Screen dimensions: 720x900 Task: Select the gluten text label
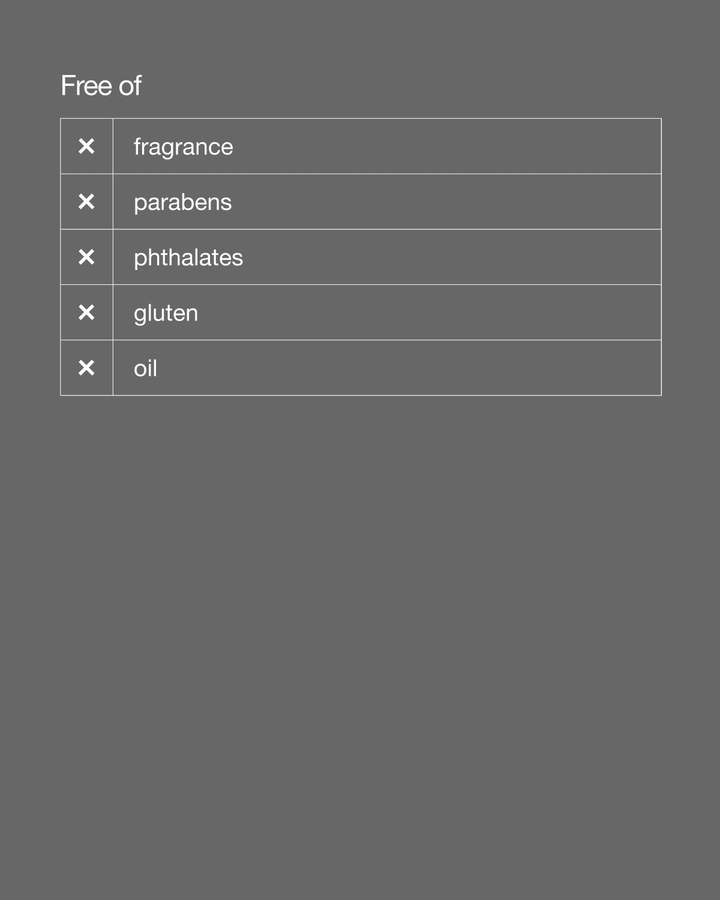click(x=166, y=313)
